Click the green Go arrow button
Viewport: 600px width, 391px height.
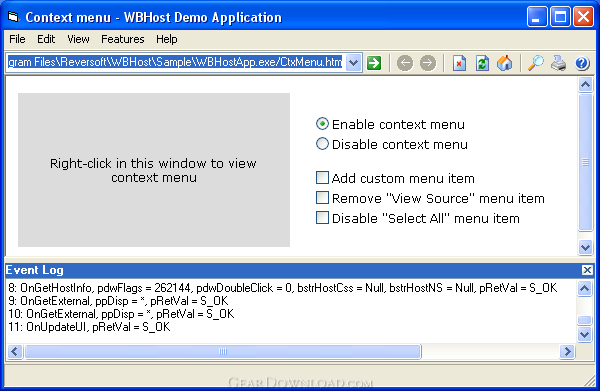tap(374, 63)
